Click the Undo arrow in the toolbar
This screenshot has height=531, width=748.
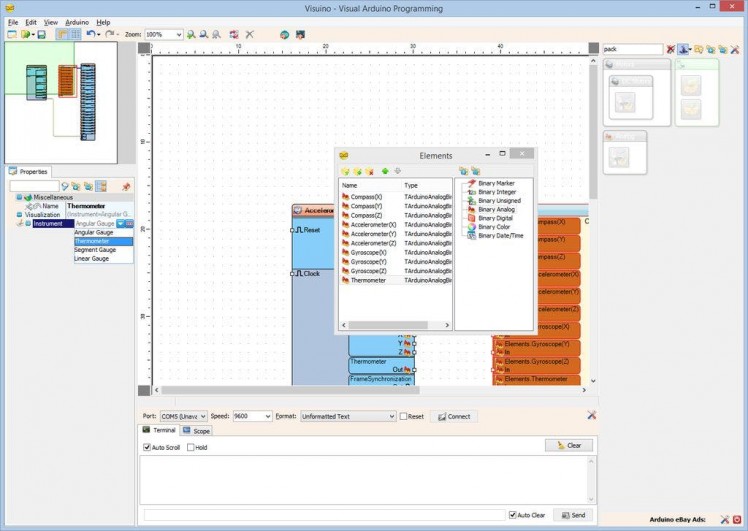pyautogui.click(x=90, y=35)
